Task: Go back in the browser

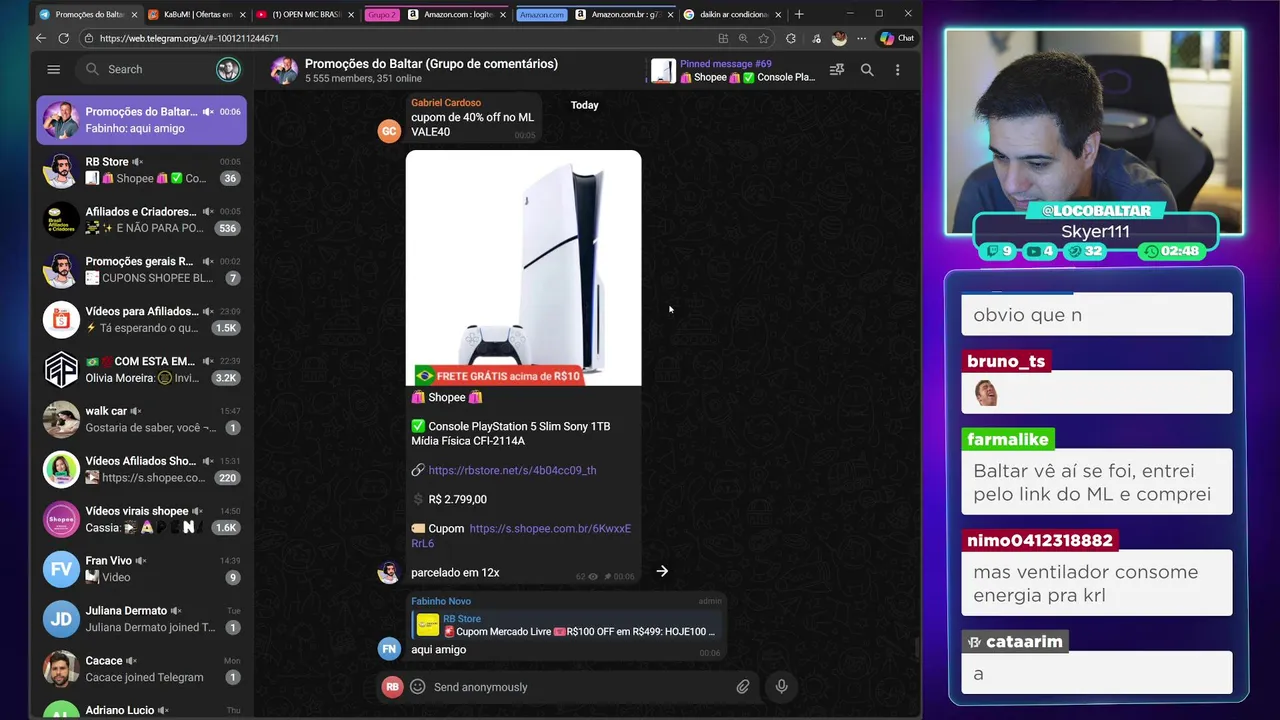Action: [x=41, y=38]
